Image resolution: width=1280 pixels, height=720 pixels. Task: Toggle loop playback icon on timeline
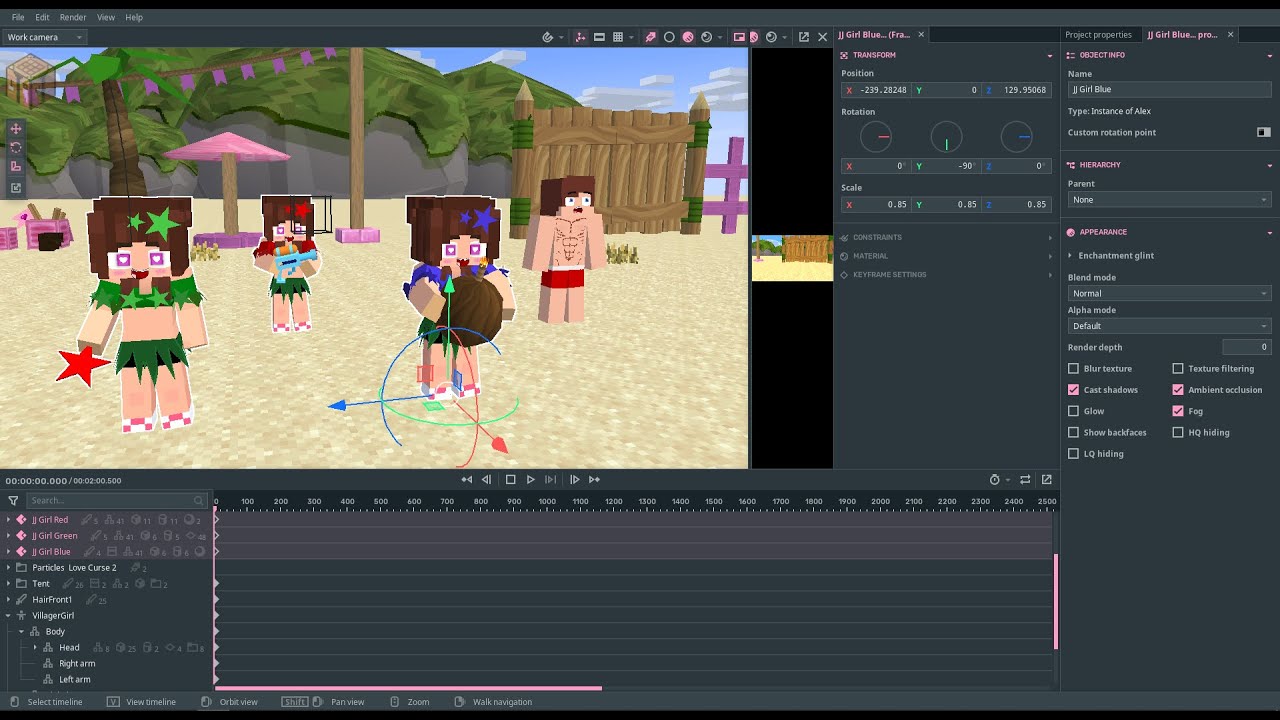[1025, 480]
